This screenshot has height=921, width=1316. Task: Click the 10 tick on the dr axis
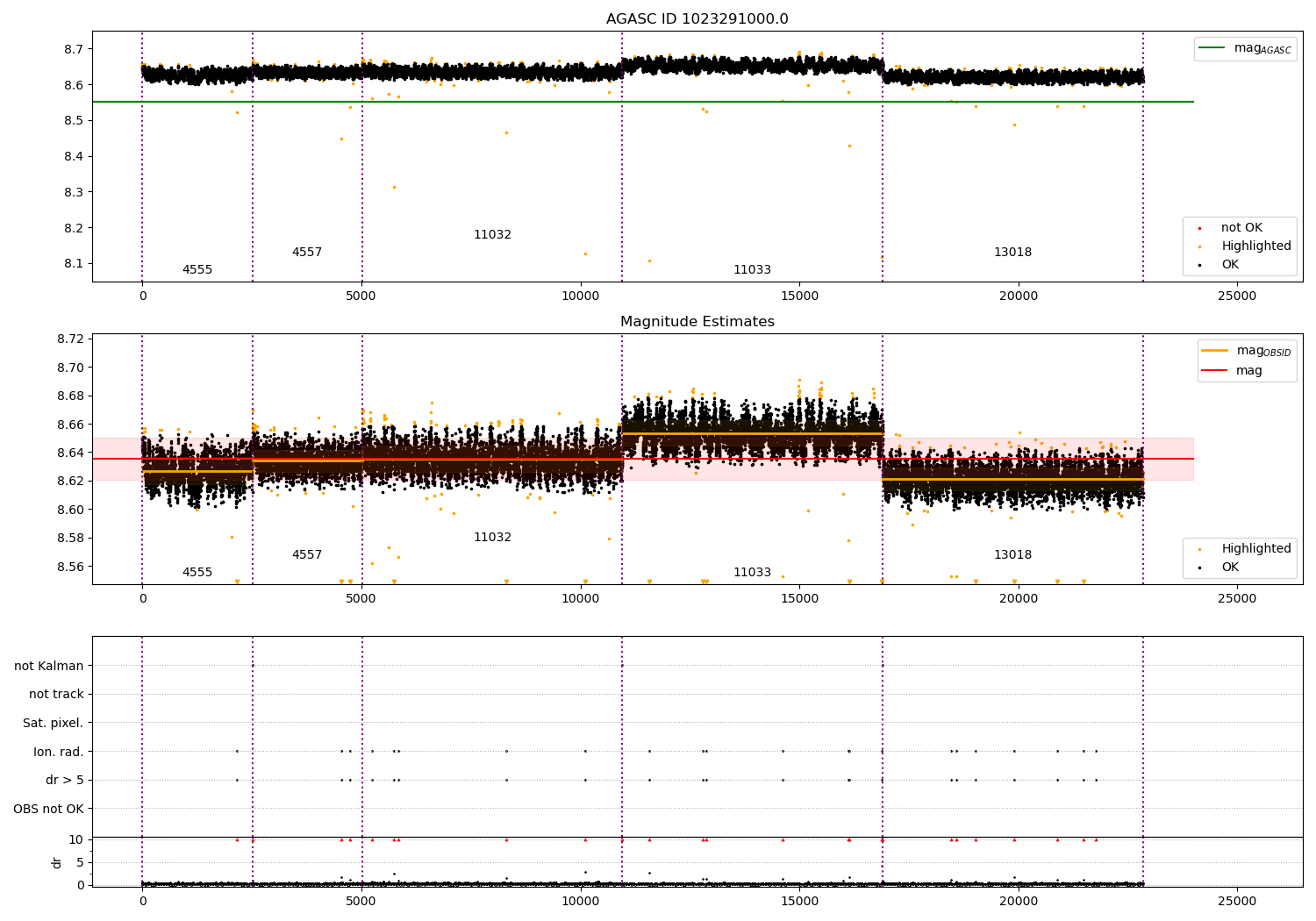(x=76, y=839)
